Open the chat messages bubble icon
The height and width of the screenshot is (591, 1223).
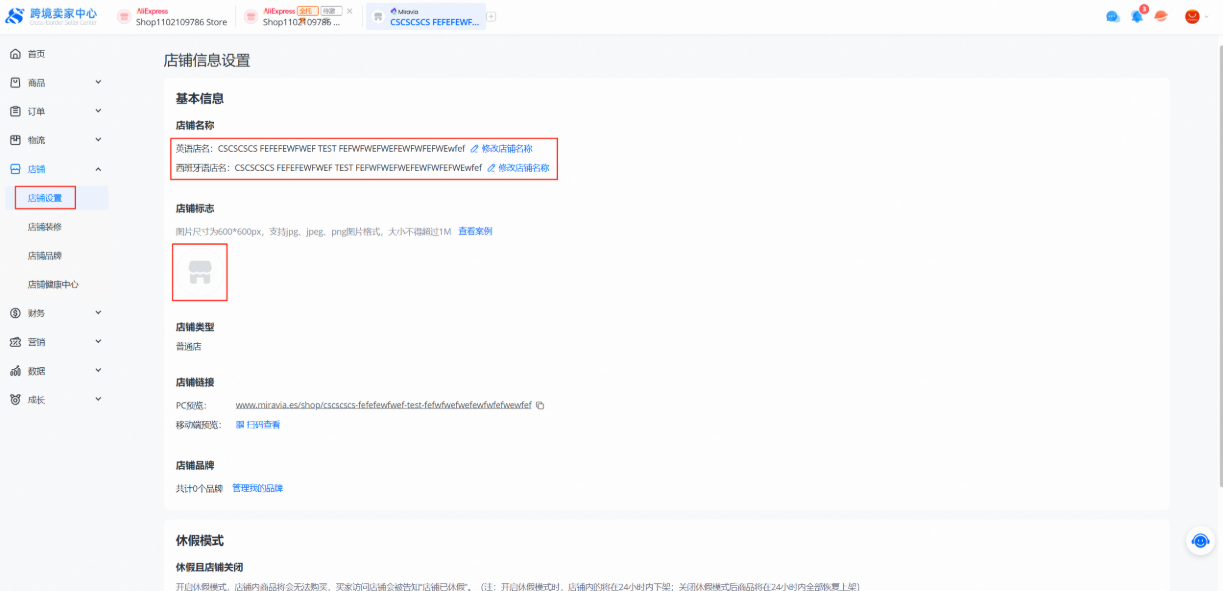[x=1112, y=17]
